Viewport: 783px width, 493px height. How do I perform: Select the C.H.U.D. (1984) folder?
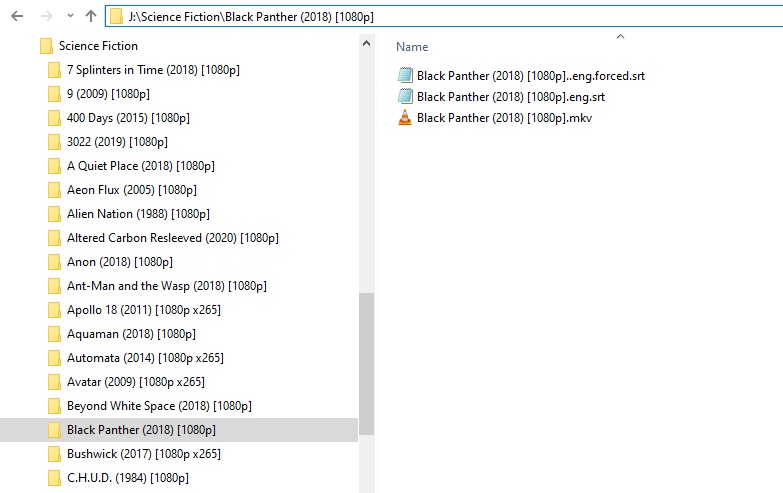128,478
